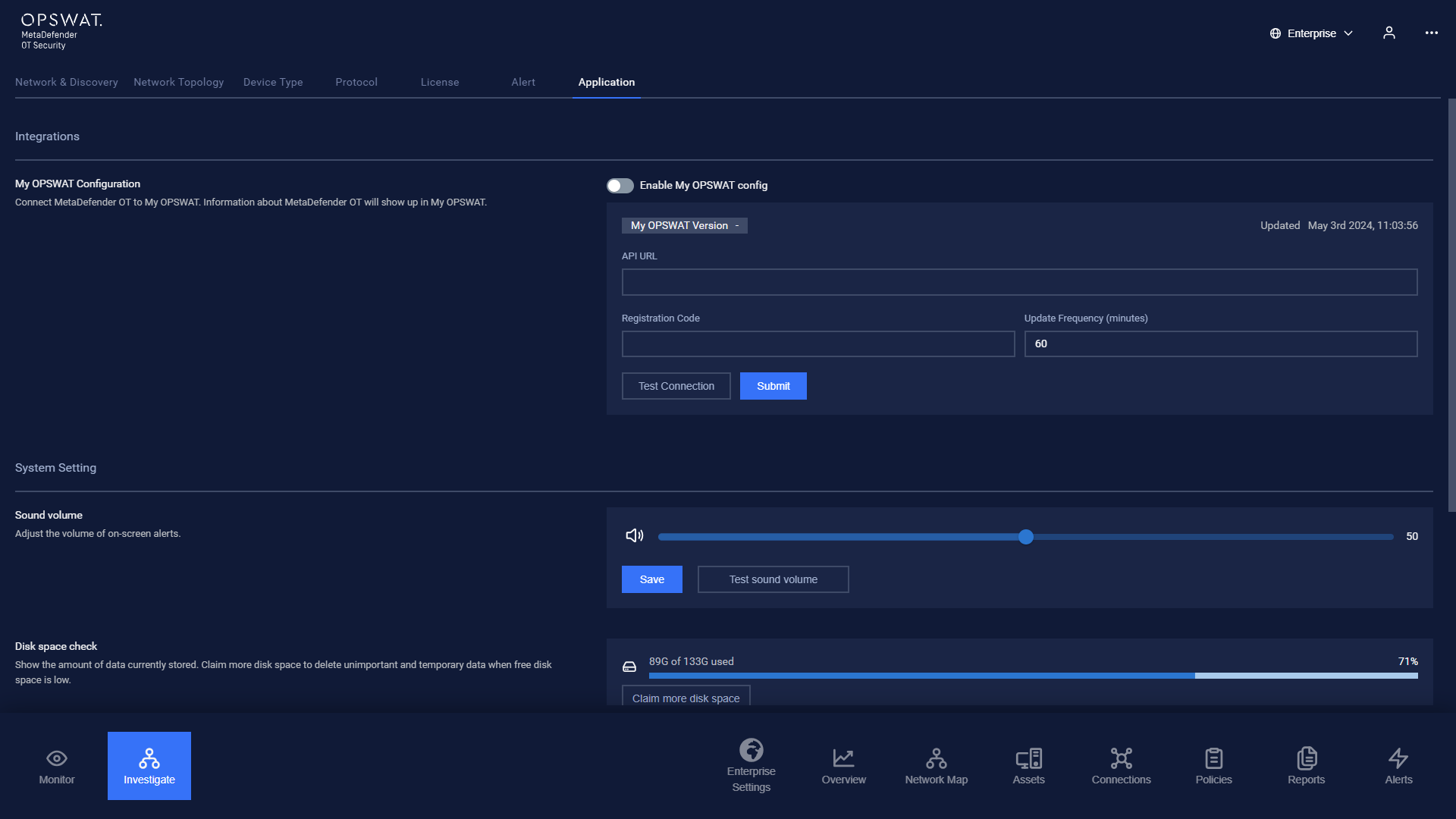1456x819 pixels.
Task: Click the sound volume slider handle
Action: [x=1026, y=537]
